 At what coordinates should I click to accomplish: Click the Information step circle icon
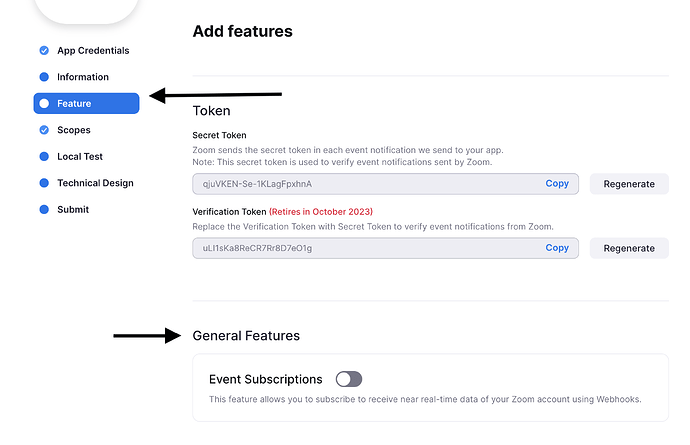point(44,77)
